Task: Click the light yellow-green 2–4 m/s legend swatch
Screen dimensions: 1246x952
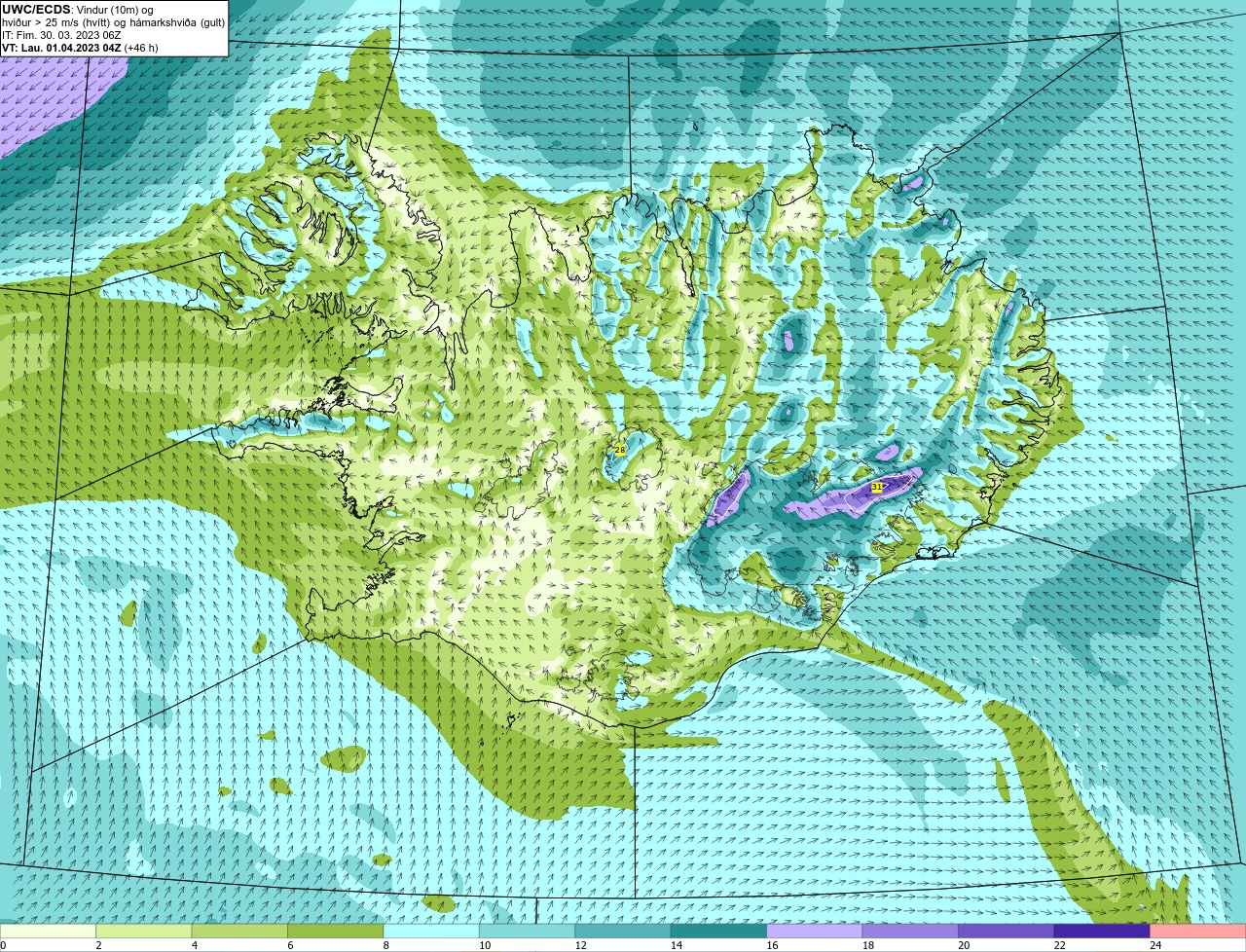Action: coord(145,931)
